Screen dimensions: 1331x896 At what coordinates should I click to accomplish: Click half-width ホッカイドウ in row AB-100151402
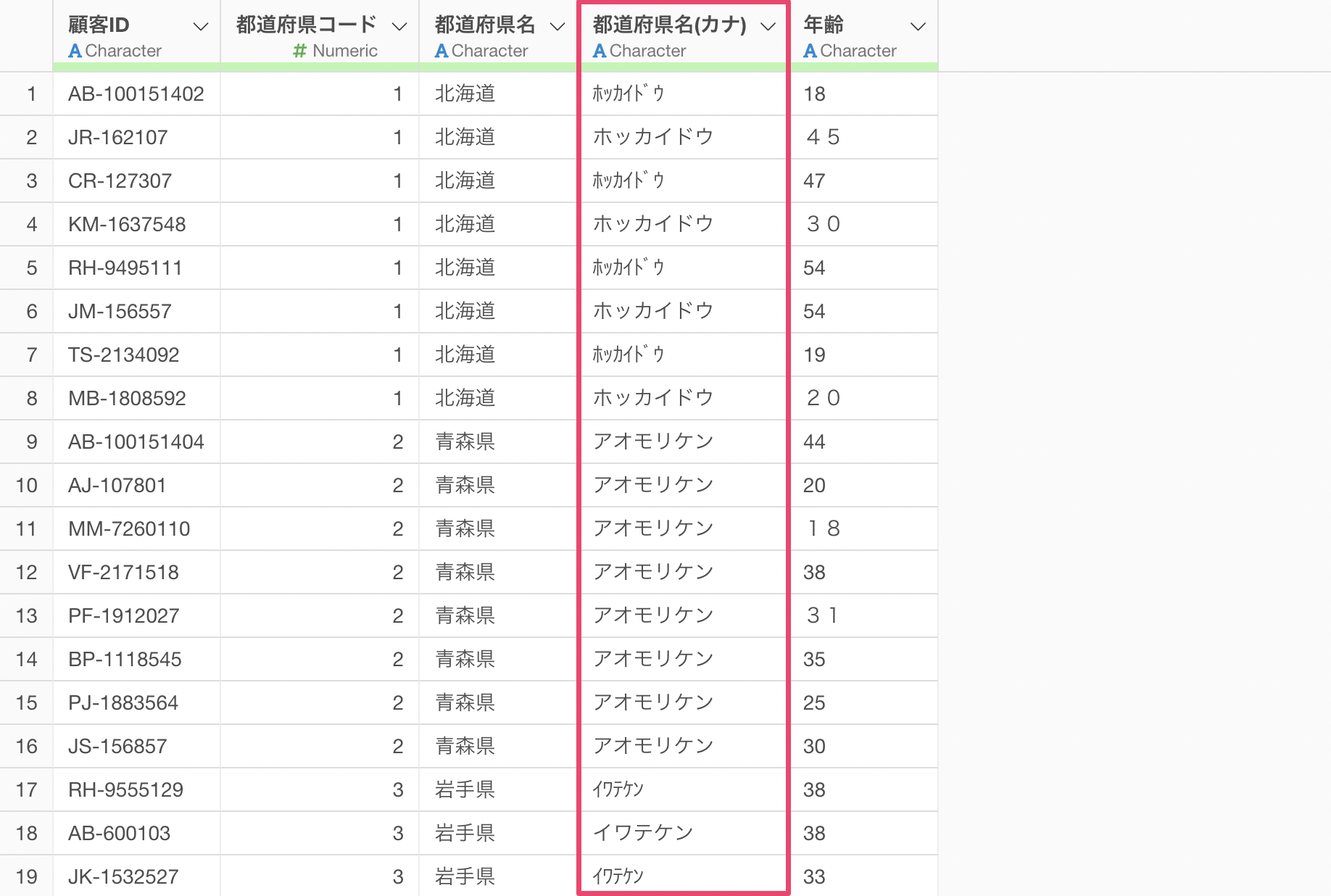tap(629, 94)
